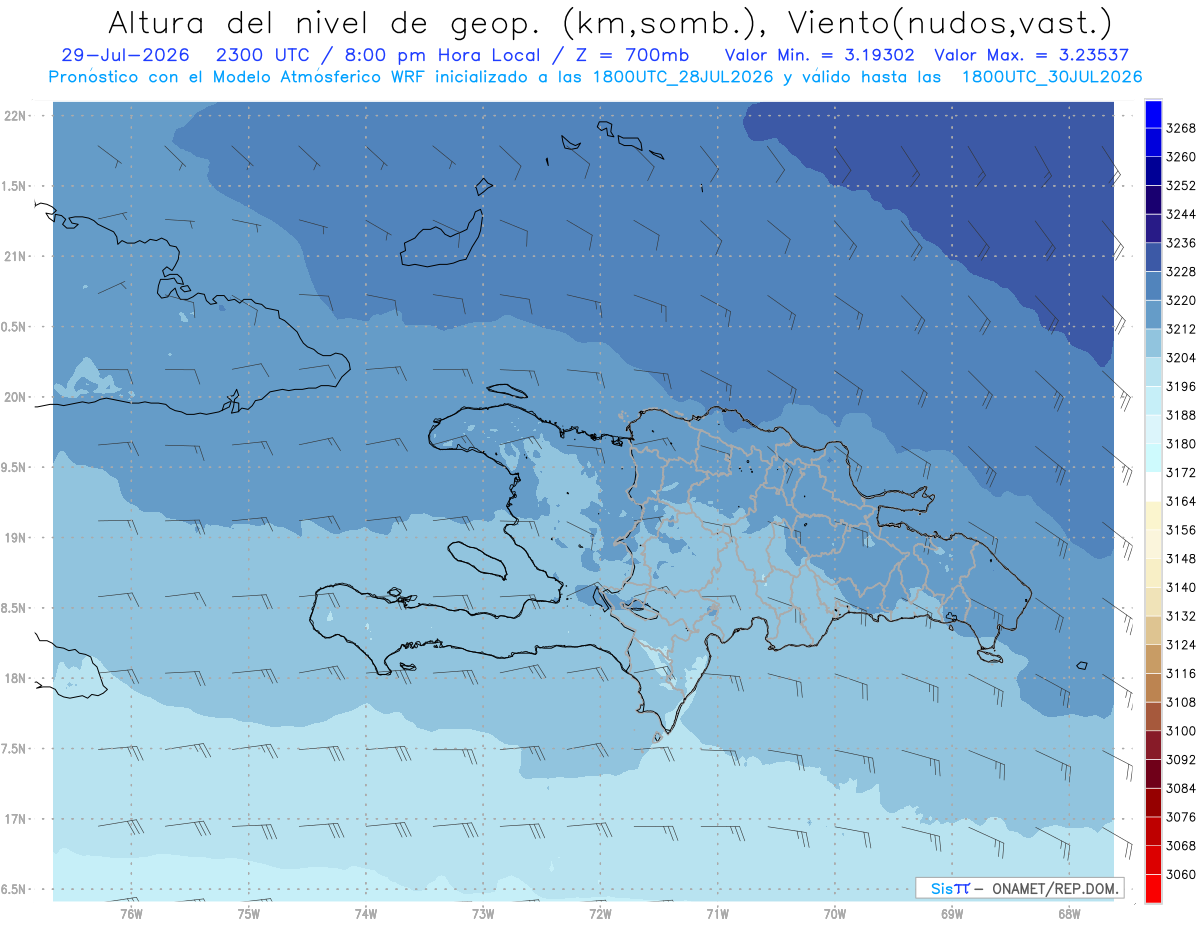Viewport: 1200px width, 927px height.
Task: Click the '73W' longitude label
Action: click(x=483, y=912)
